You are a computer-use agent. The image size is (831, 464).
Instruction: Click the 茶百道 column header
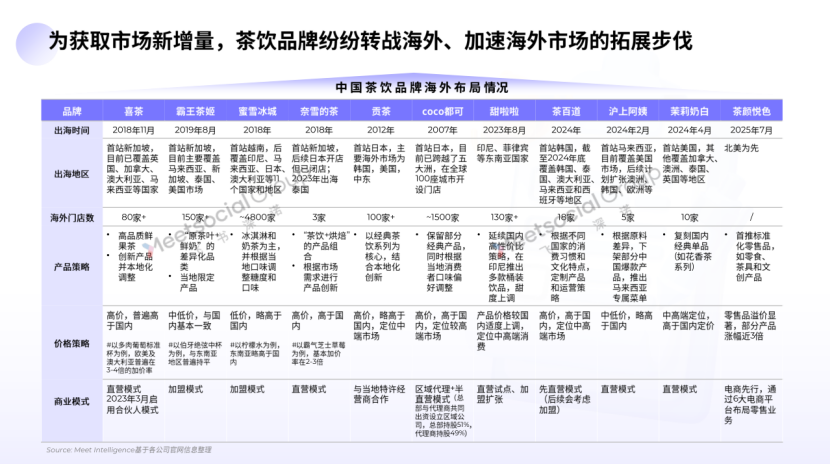click(x=566, y=111)
